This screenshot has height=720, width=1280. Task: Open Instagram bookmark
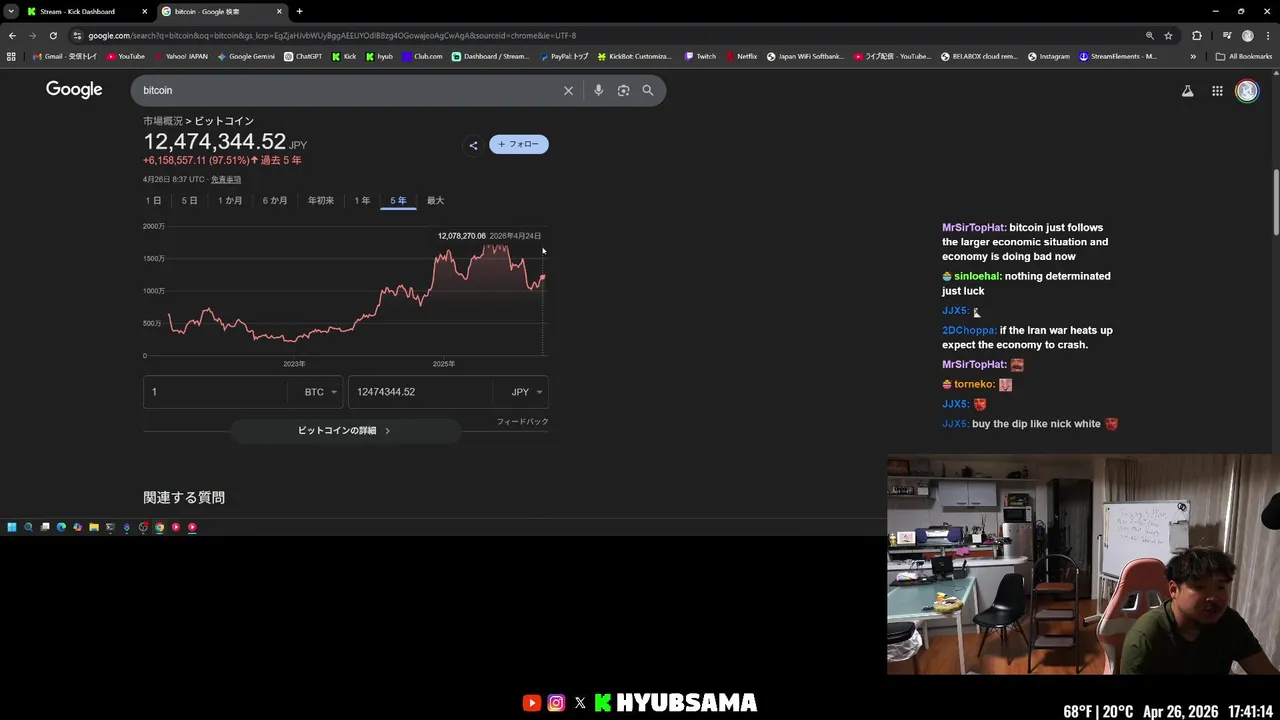click(x=1048, y=56)
